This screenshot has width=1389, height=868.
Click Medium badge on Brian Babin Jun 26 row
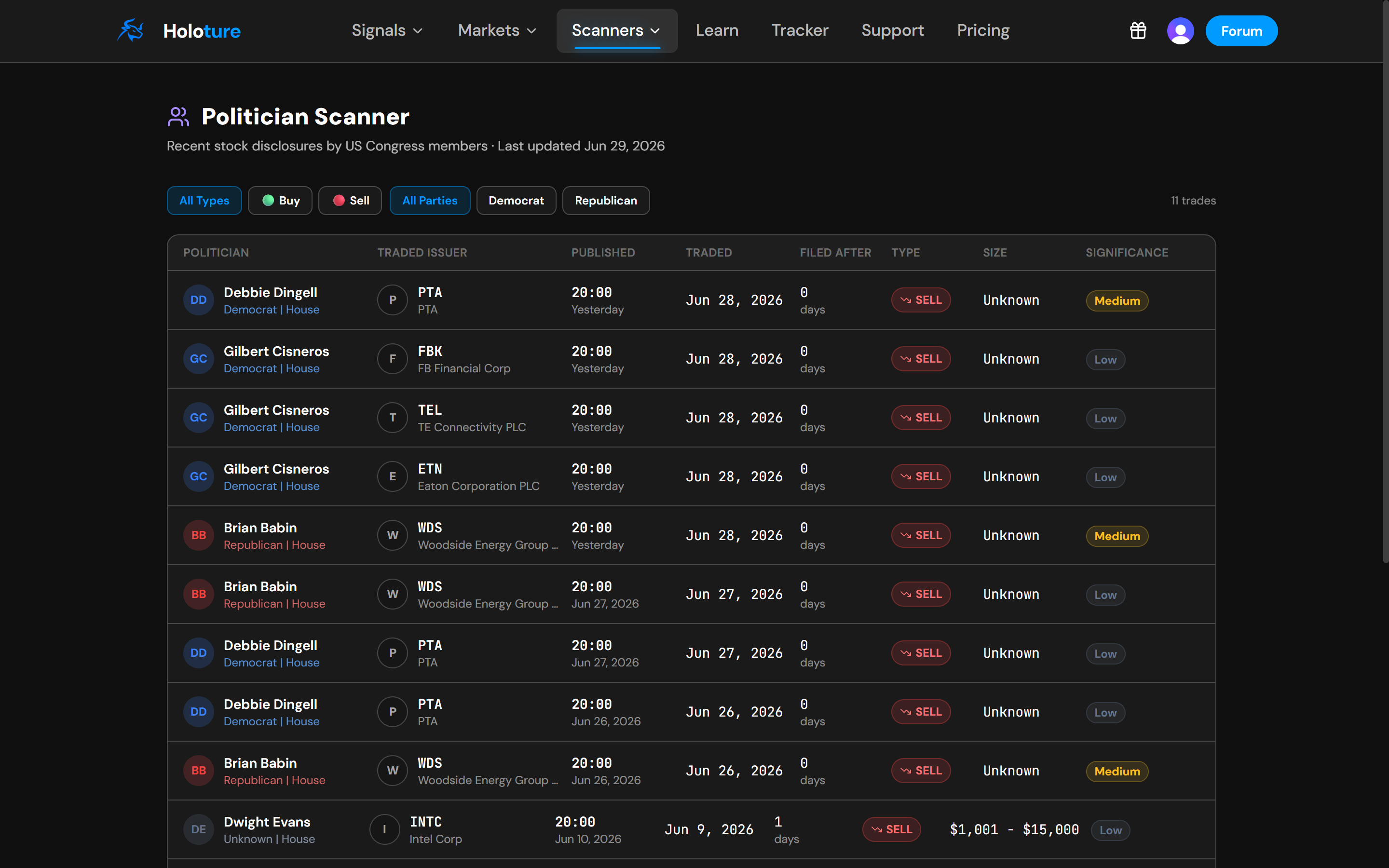(x=1117, y=772)
